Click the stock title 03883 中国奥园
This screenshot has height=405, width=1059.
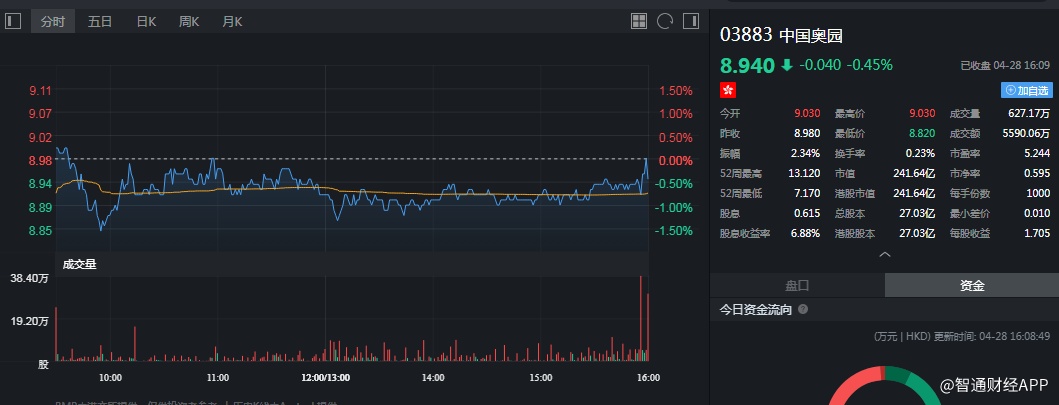[782, 35]
